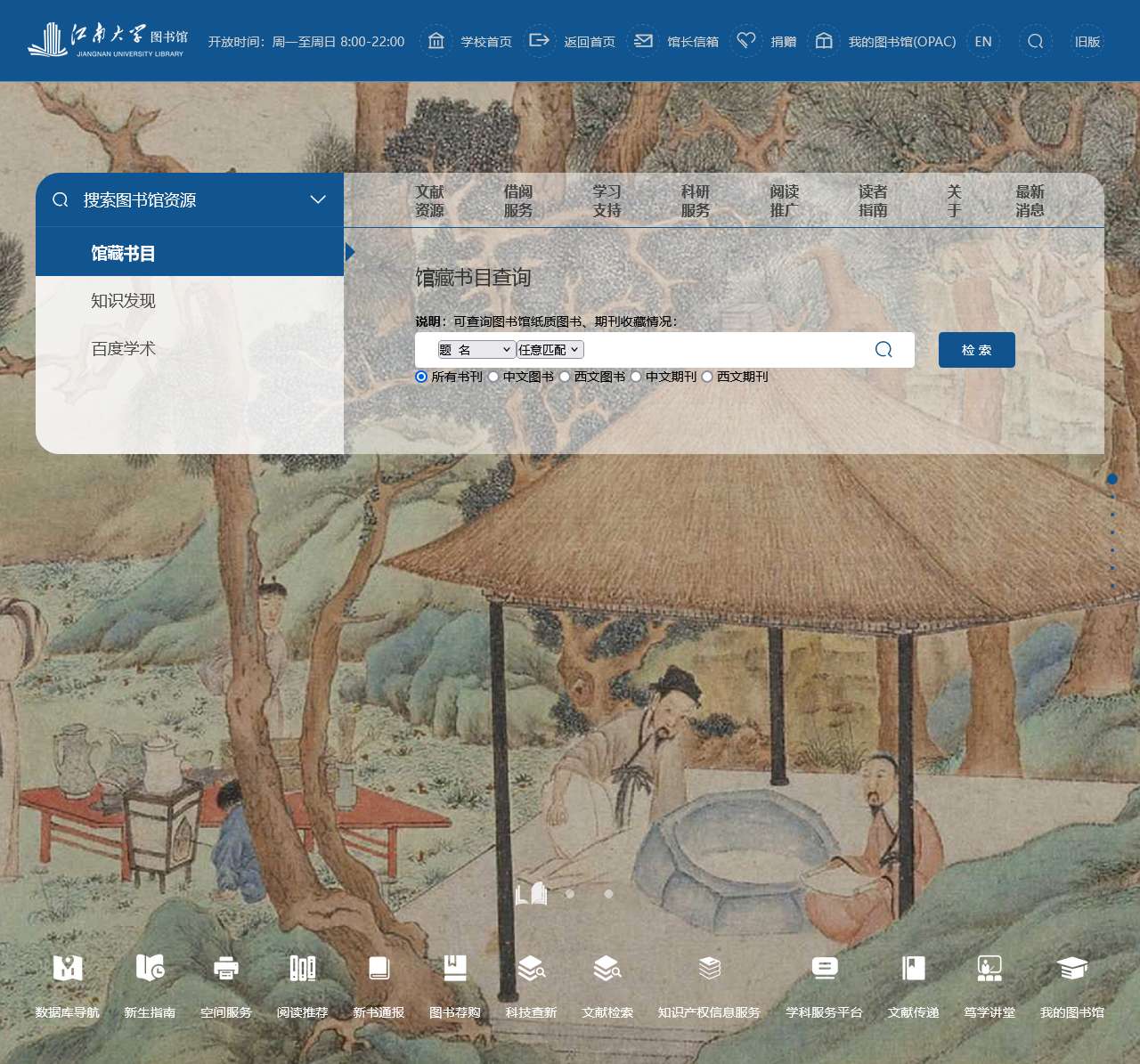Select the 中文图书 radio button
The image size is (1140, 1064).
[x=493, y=377]
